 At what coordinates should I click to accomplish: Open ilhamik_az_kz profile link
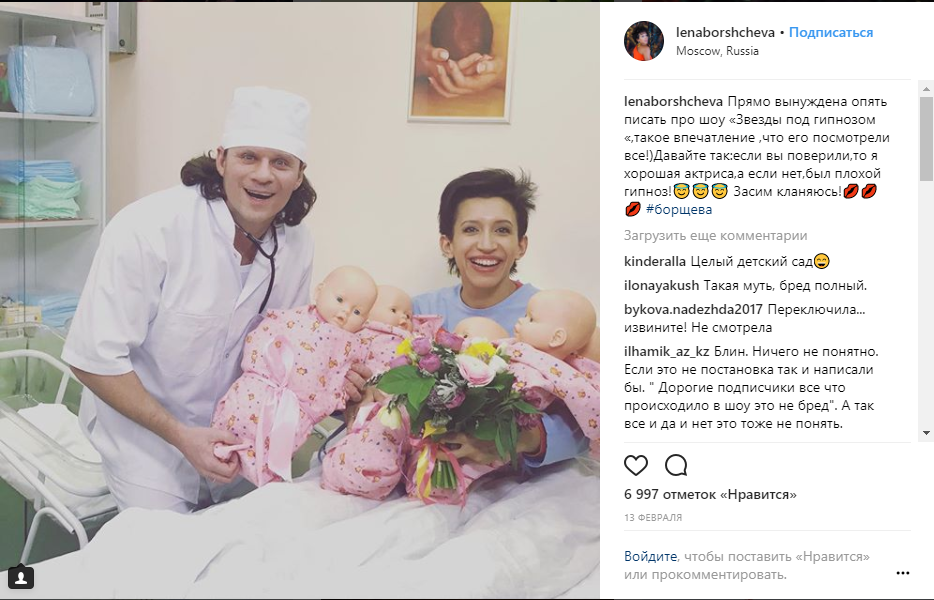click(x=667, y=352)
